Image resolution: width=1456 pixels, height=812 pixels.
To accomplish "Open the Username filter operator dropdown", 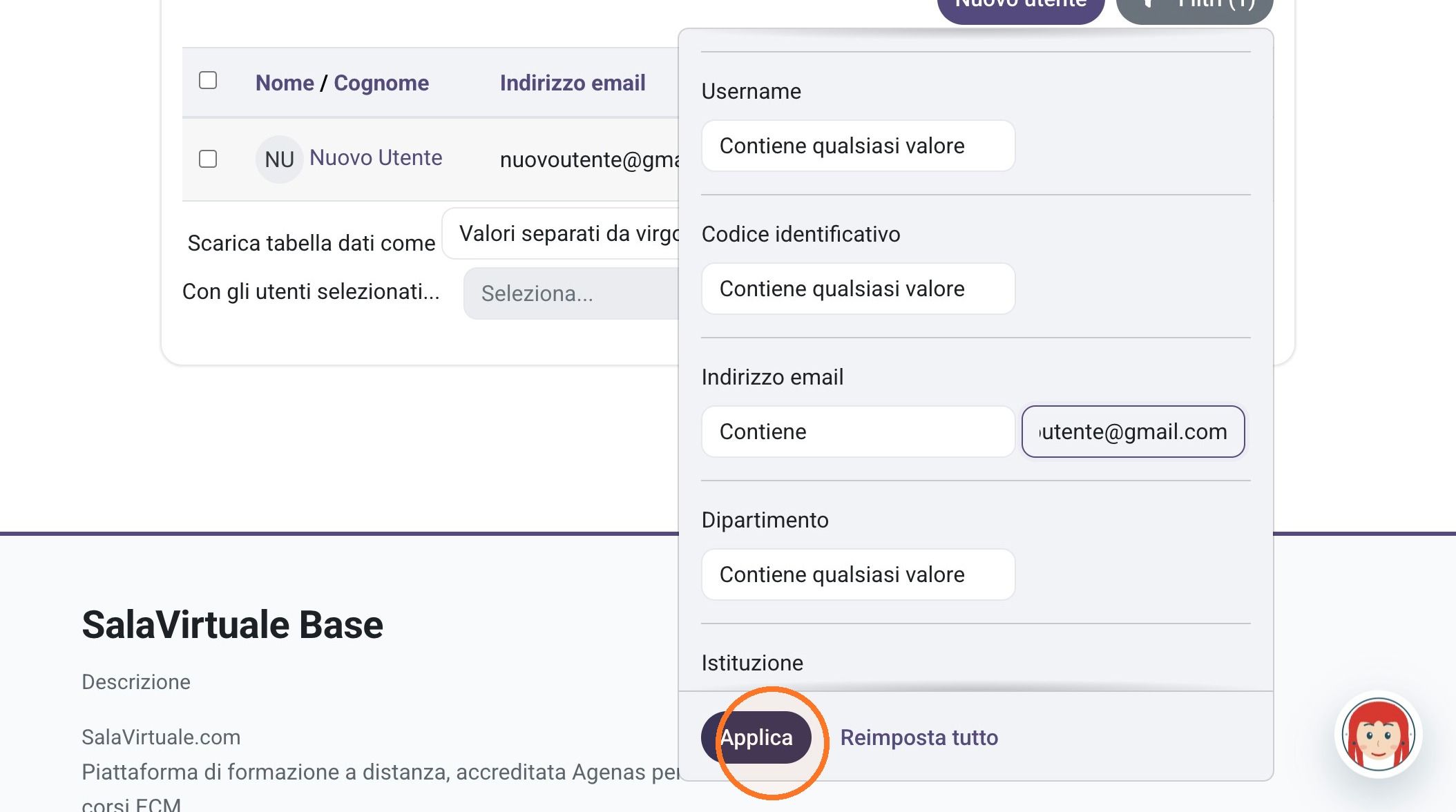I will [858, 146].
